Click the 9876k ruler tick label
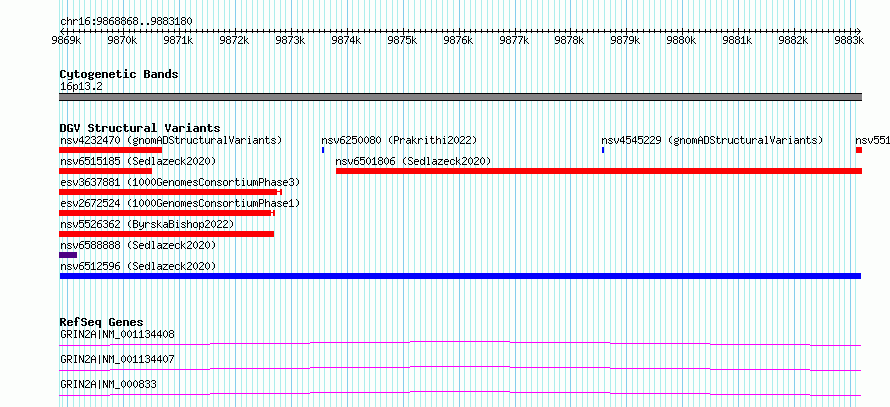890x407 pixels. point(457,40)
